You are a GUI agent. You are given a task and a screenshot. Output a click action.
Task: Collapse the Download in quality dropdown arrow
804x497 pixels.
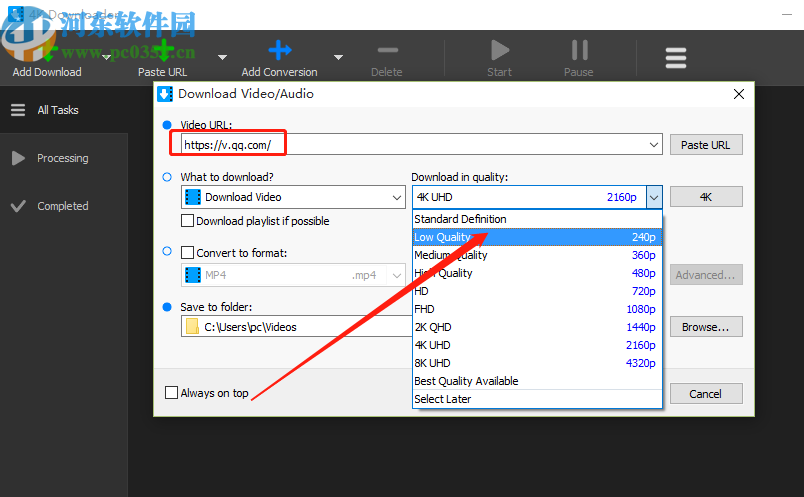pyautogui.click(x=653, y=198)
